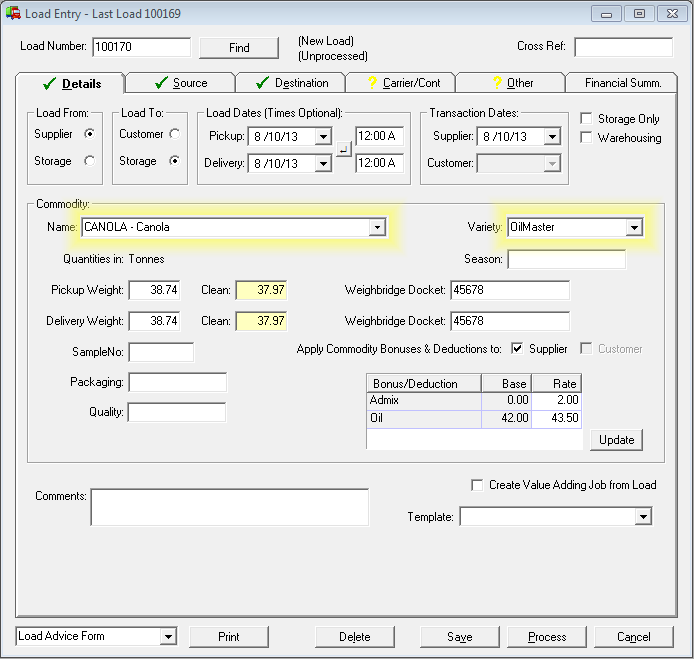
Task: Click the small copy-date button between pickup and delivery
Action: point(343,149)
